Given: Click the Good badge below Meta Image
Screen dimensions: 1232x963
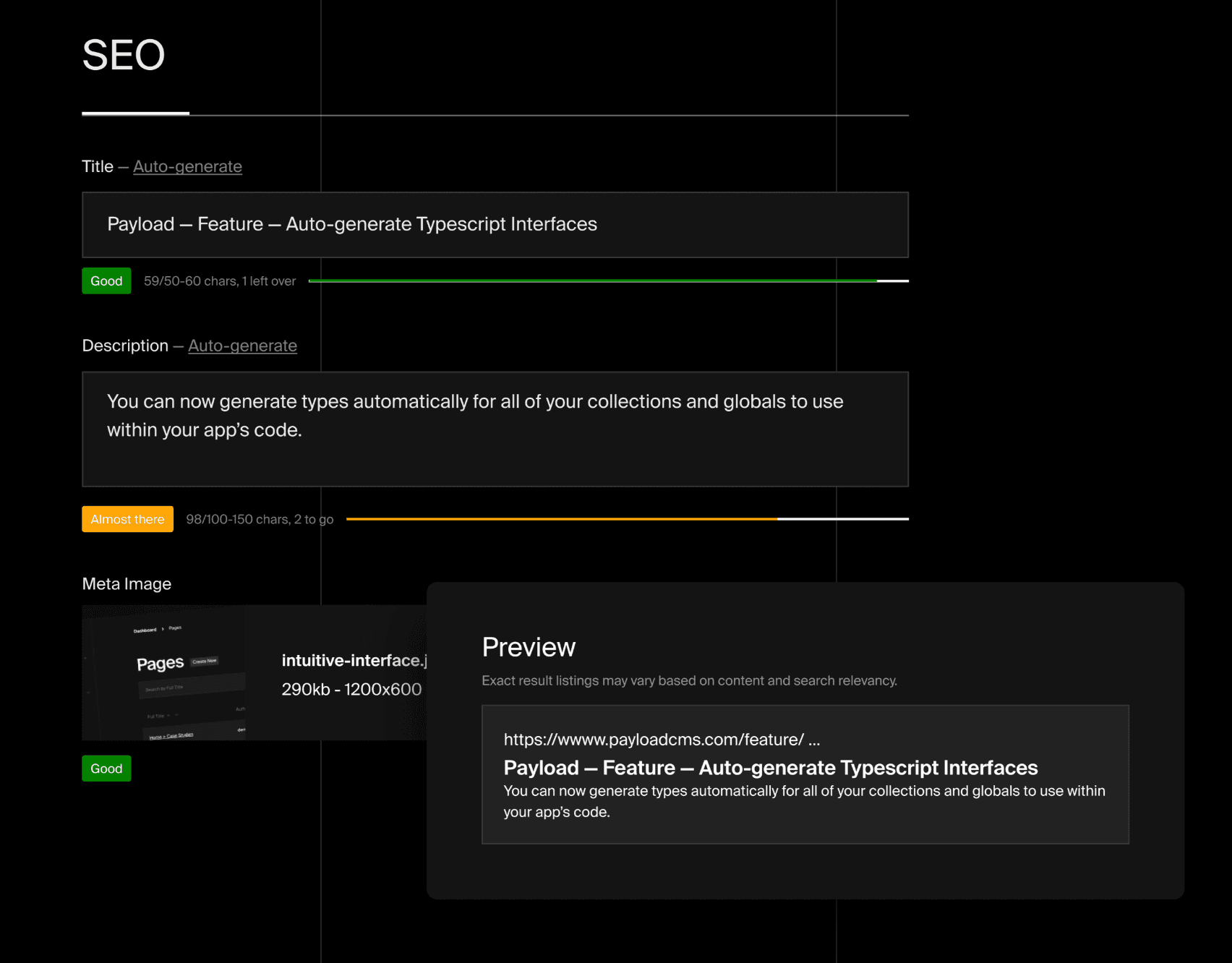Looking at the screenshot, I should pyautogui.click(x=106, y=769).
